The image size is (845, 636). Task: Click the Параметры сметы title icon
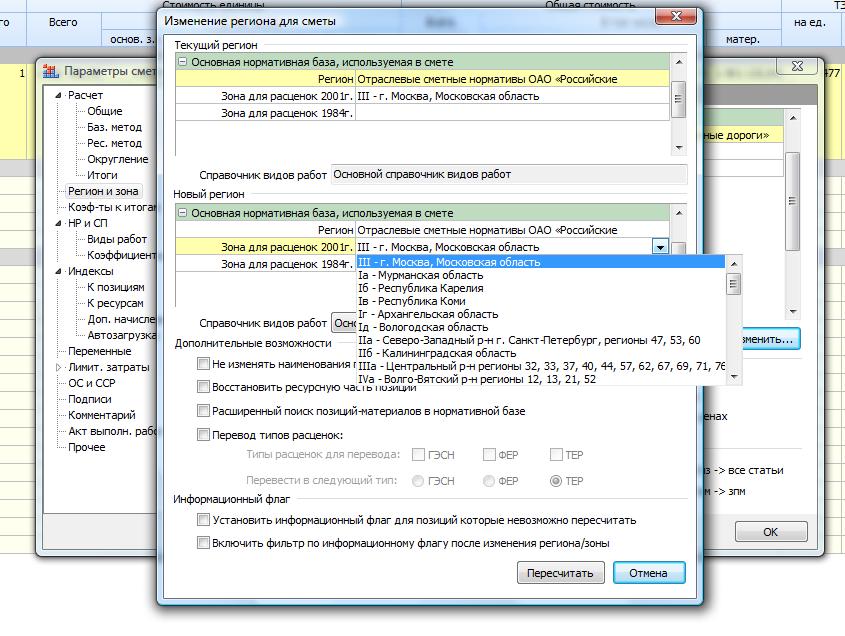coord(51,71)
